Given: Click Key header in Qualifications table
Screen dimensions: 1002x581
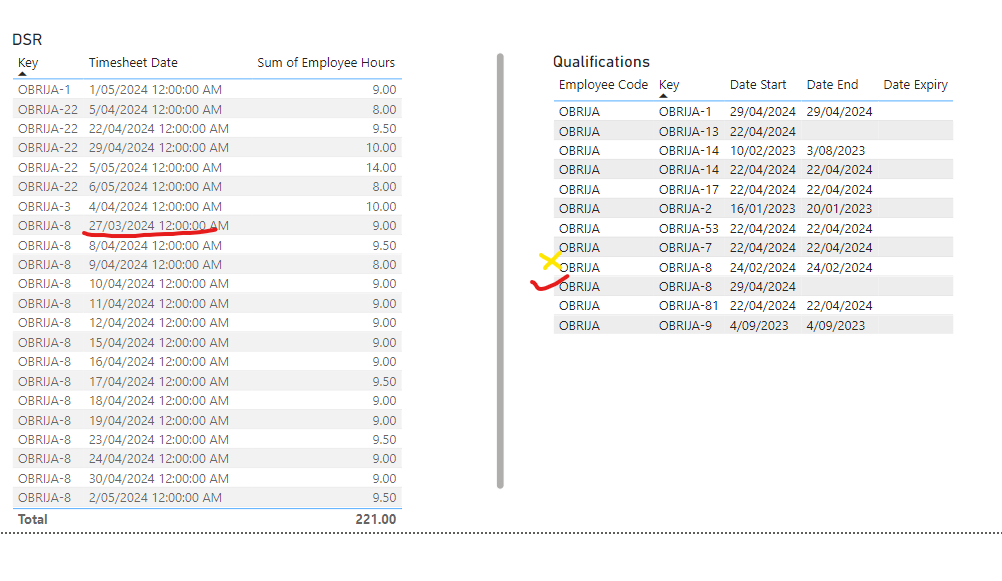Looking at the screenshot, I should 669,84.
